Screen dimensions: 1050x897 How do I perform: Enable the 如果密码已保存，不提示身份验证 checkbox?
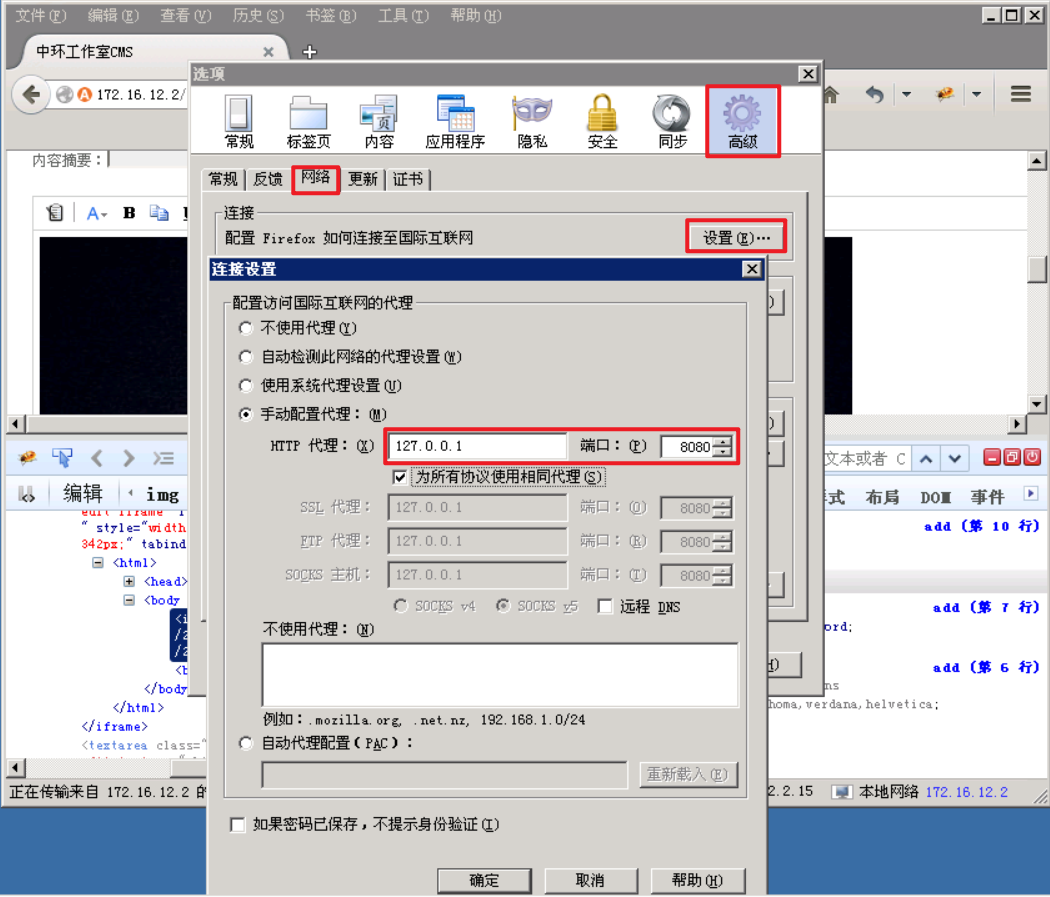coord(237,824)
